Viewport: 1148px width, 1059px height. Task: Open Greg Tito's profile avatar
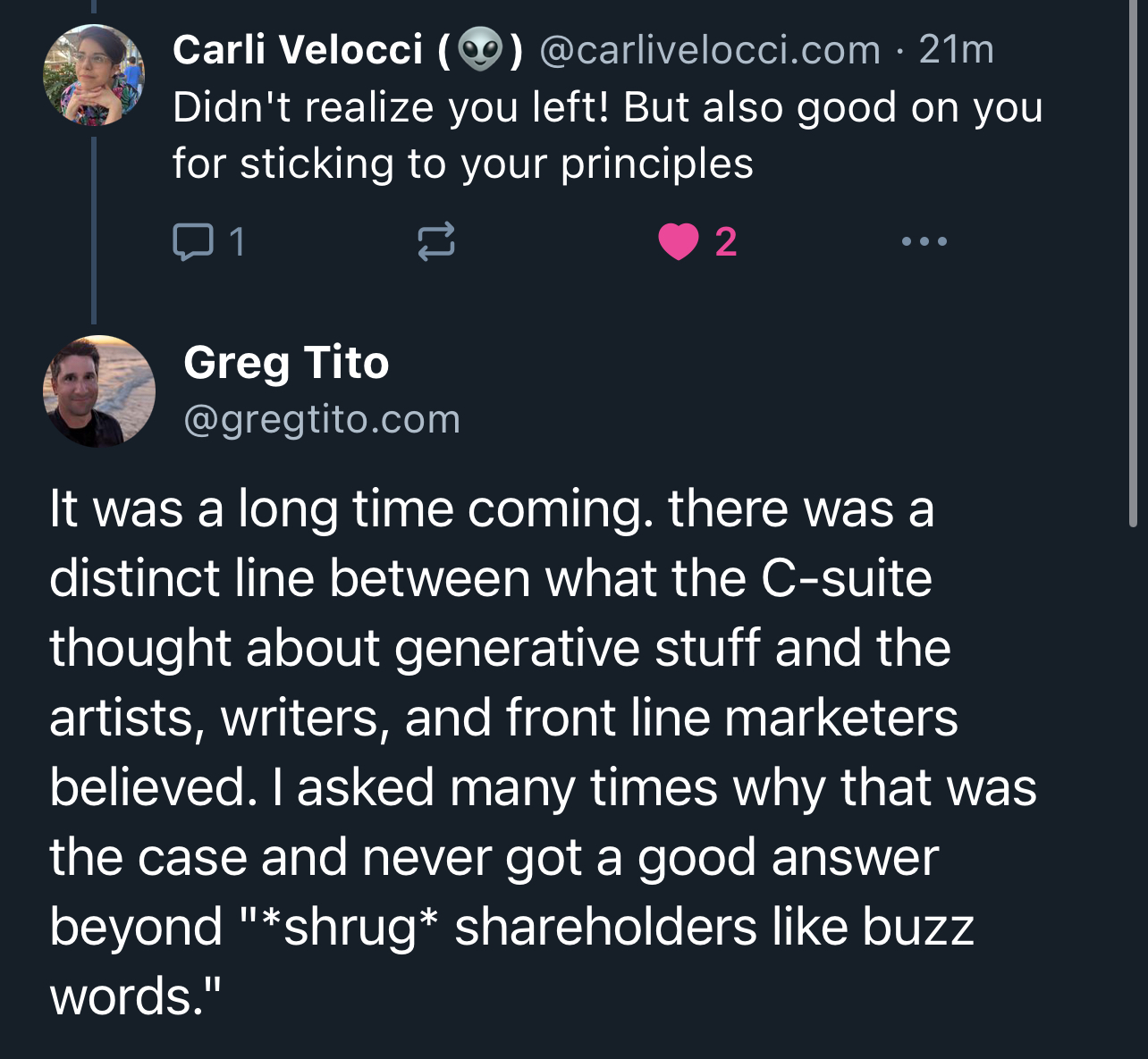(x=99, y=391)
